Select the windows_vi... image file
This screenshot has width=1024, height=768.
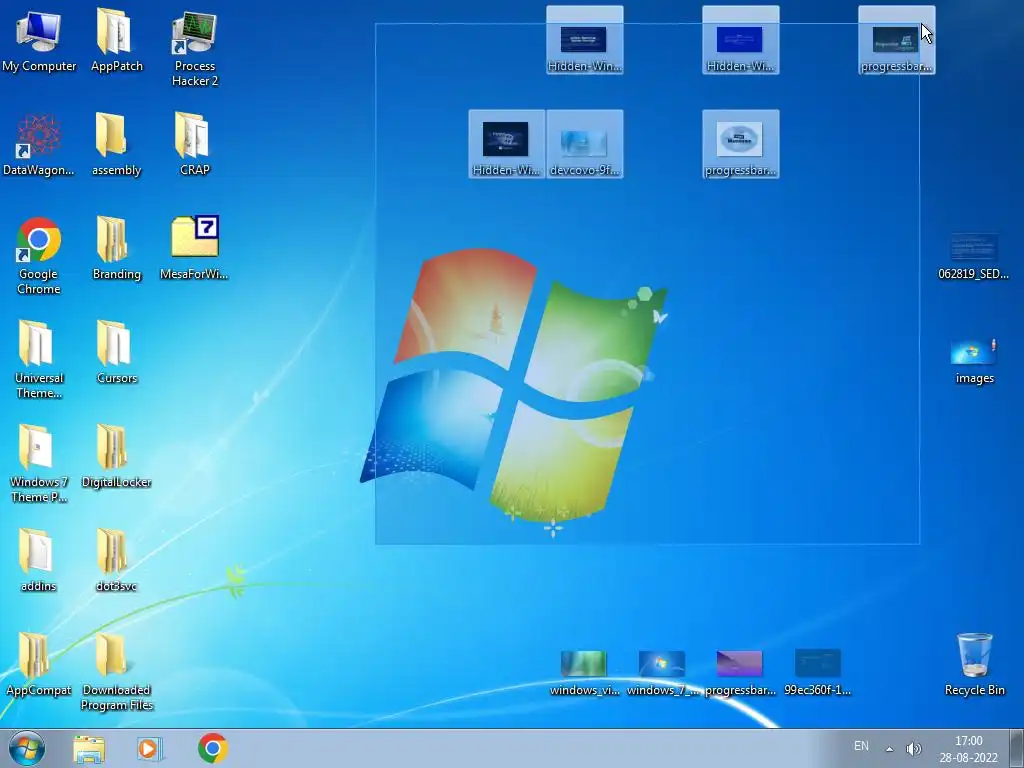584,673
